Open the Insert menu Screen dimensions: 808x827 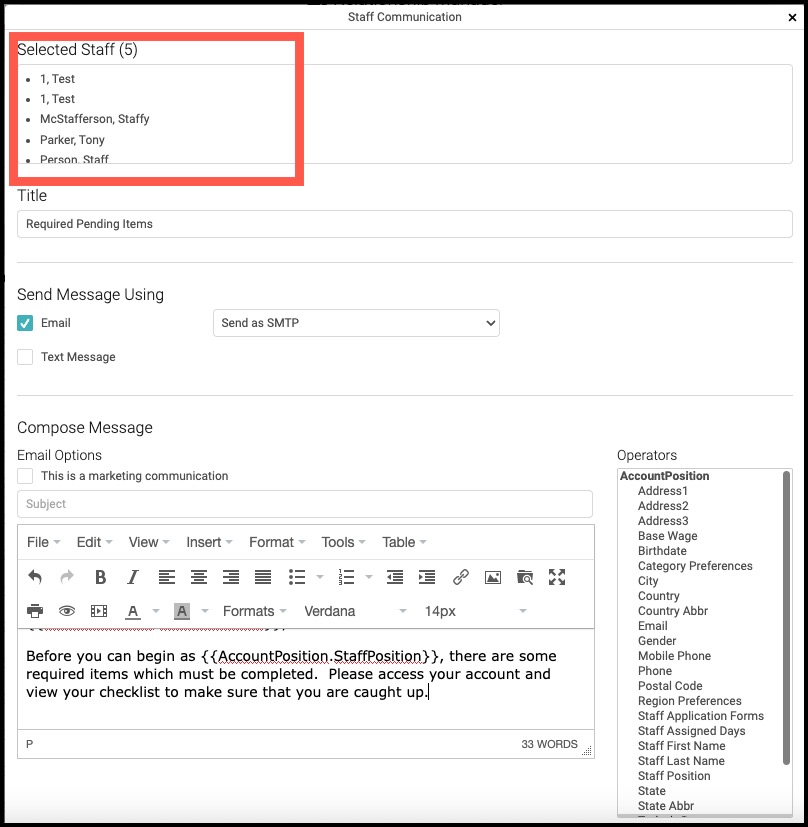pos(209,542)
